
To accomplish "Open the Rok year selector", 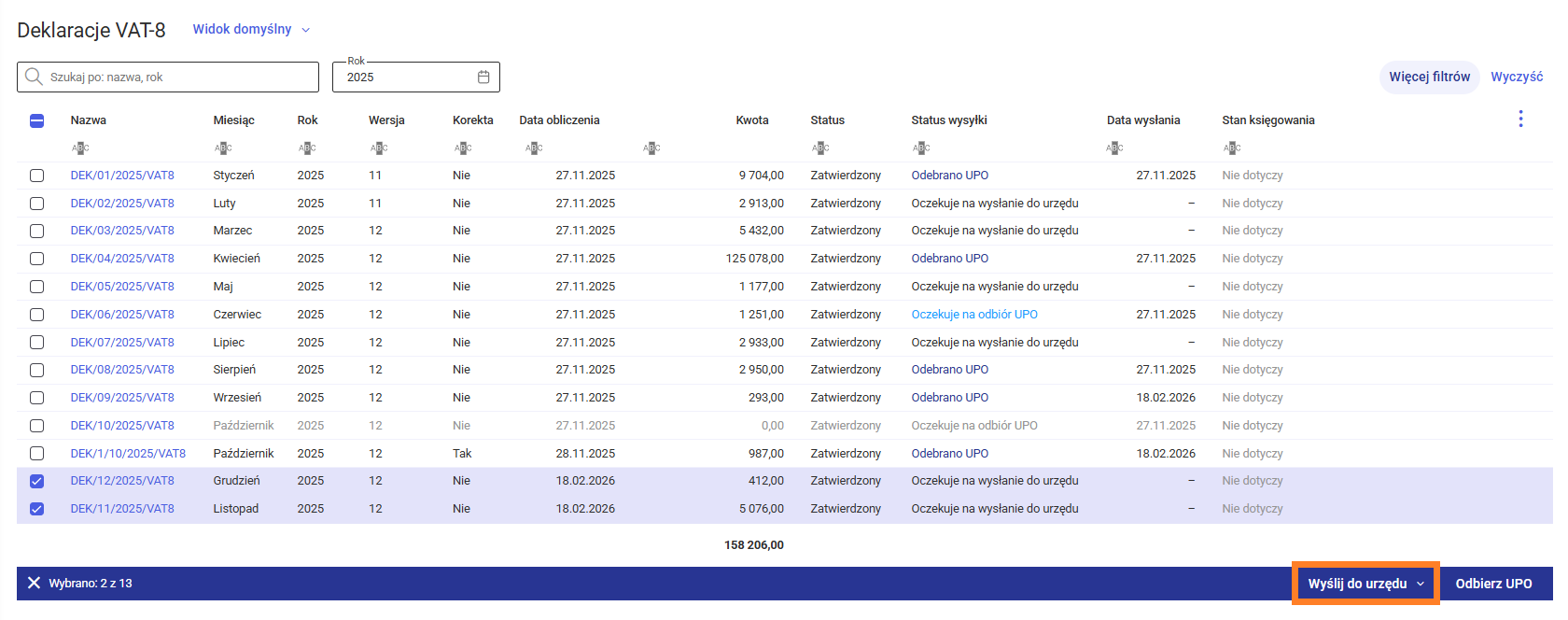I will click(406, 77).
